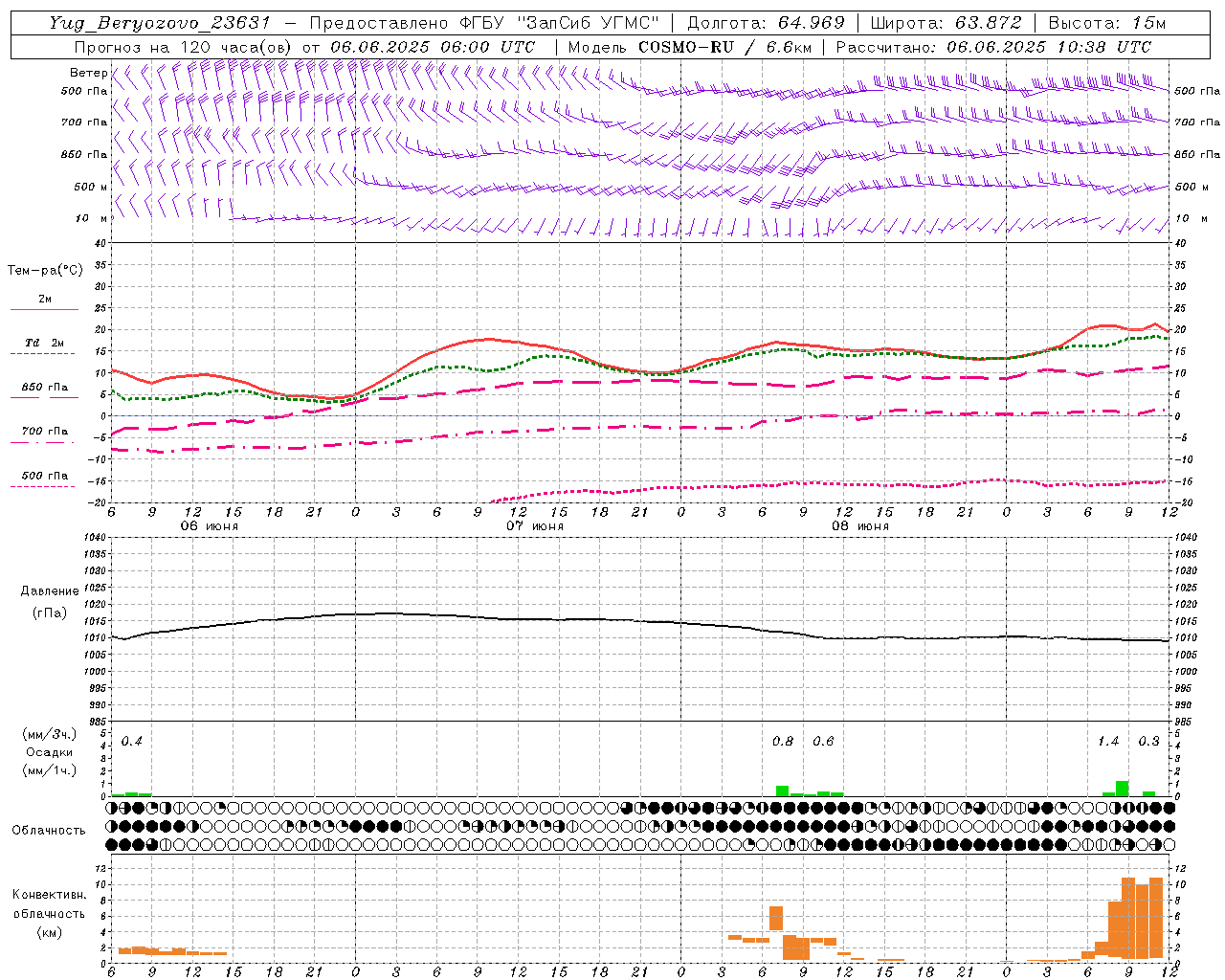Click the 07 июня date label
The width and height of the screenshot is (1225, 980).
[x=535, y=526]
